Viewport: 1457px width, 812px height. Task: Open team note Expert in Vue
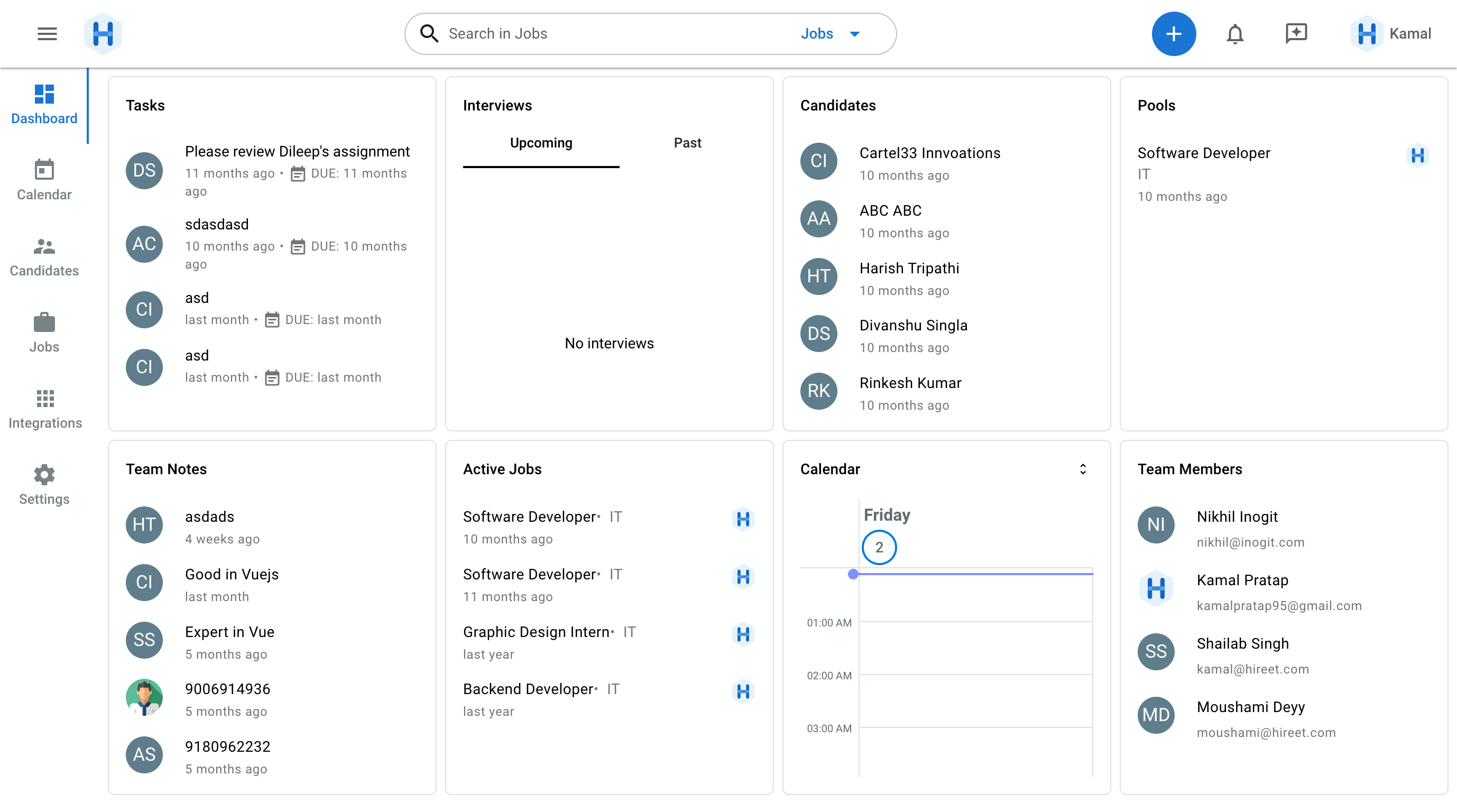point(229,632)
